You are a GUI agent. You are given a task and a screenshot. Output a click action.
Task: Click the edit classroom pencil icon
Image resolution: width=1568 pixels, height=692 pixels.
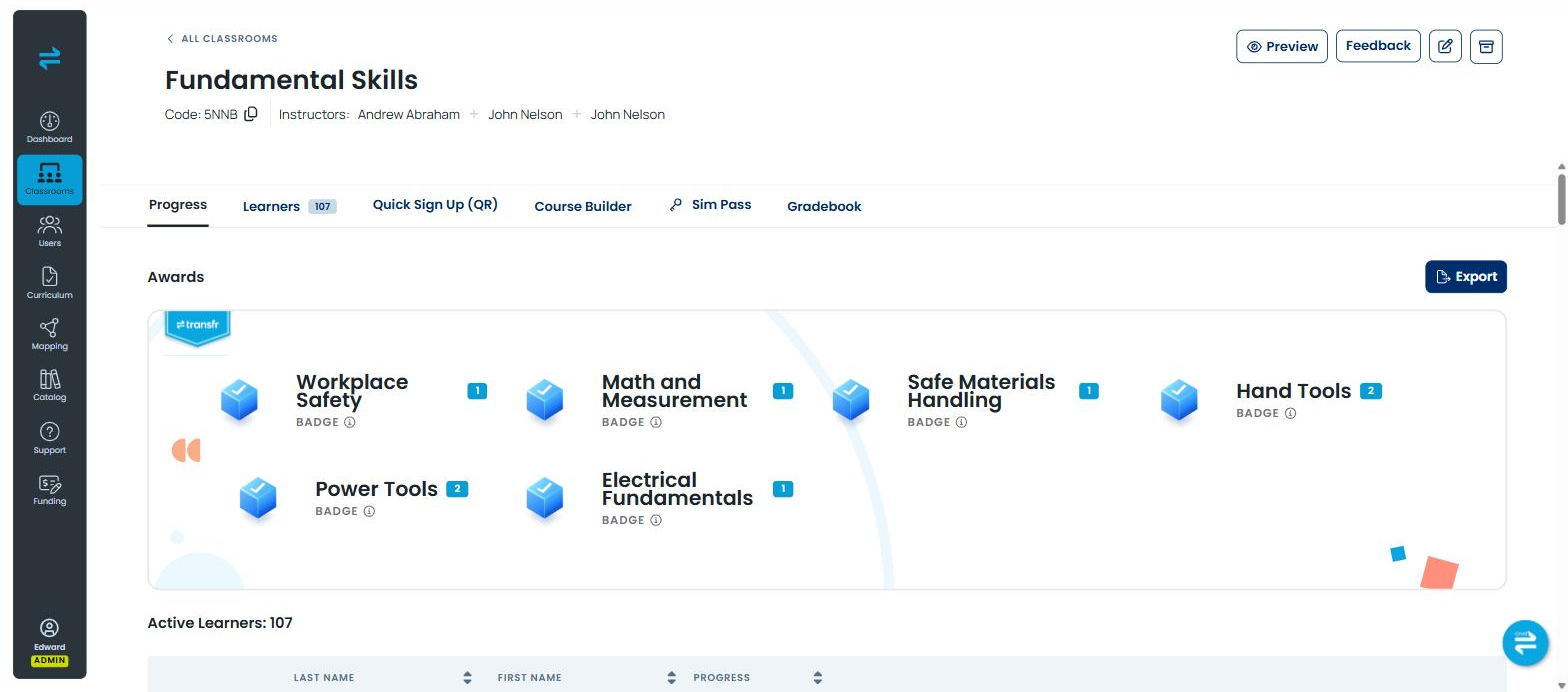point(1445,46)
